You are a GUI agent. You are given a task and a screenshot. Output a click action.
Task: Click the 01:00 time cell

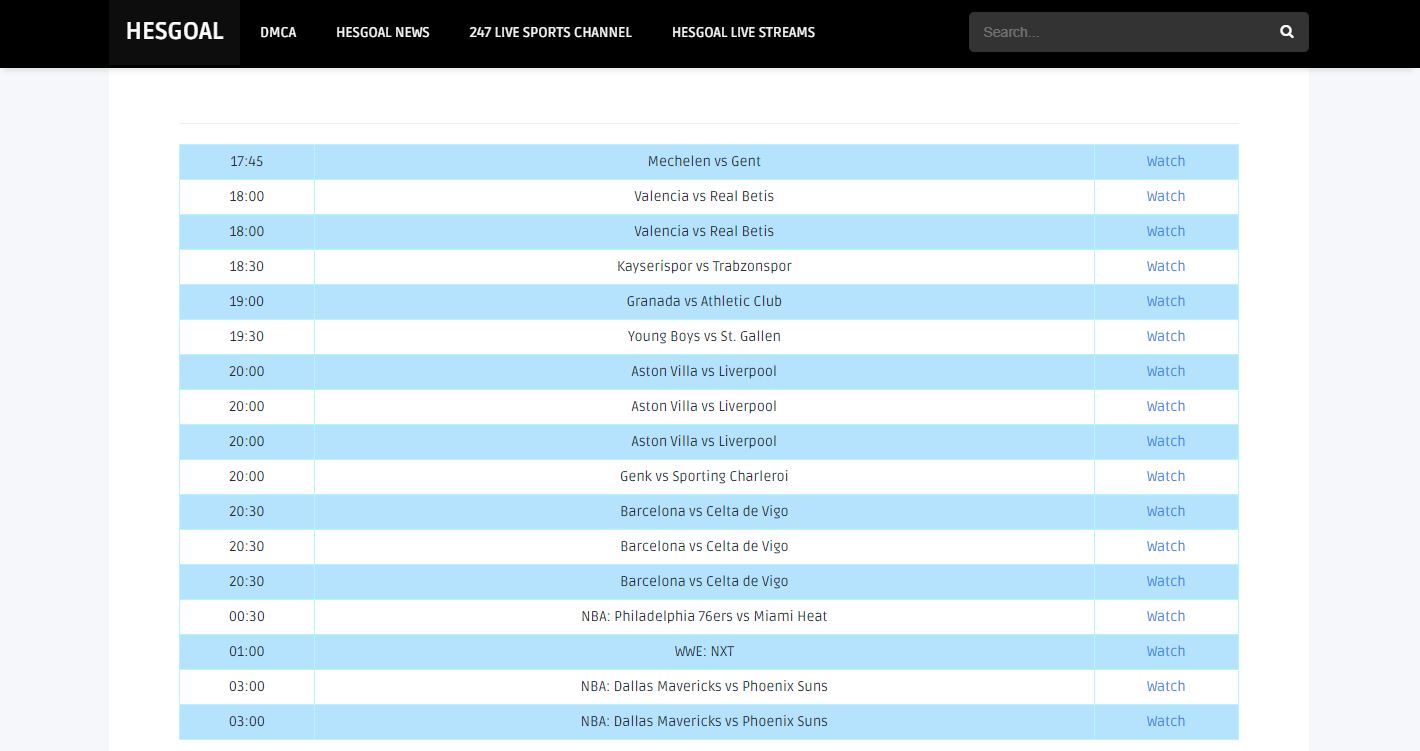tap(247, 651)
